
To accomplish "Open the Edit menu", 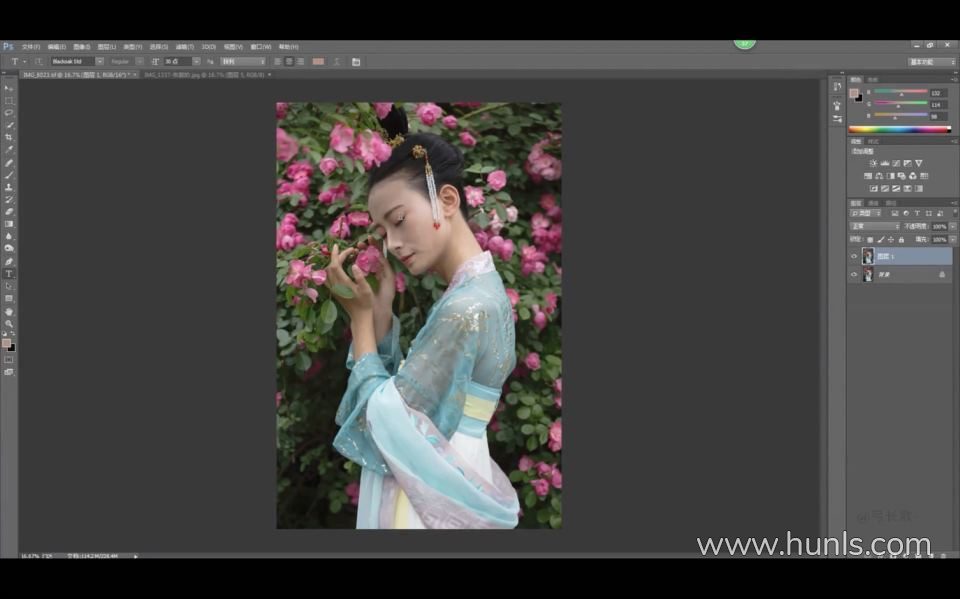I will point(56,47).
